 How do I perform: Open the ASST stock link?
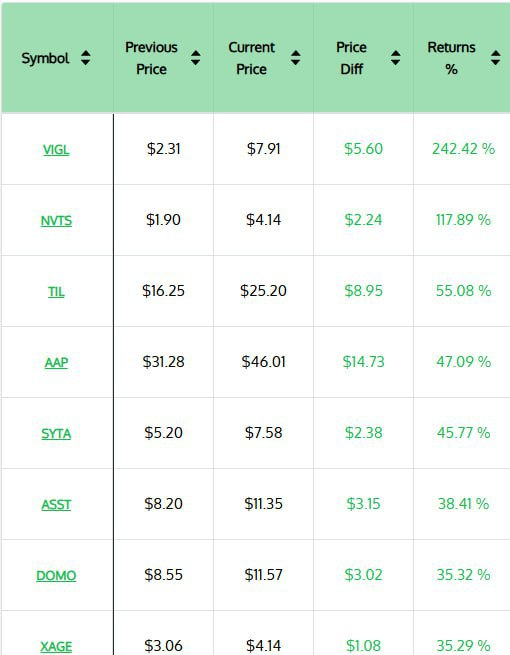tap(56, 505)
